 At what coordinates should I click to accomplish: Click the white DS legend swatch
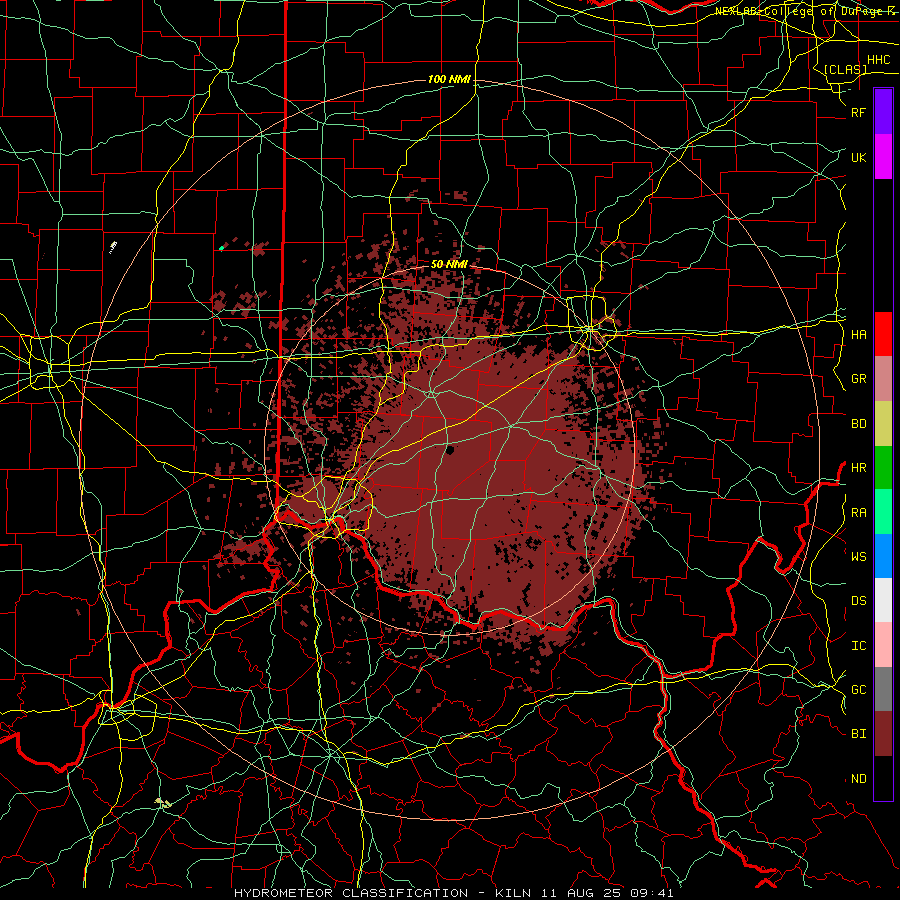click(x=883, y=600)
